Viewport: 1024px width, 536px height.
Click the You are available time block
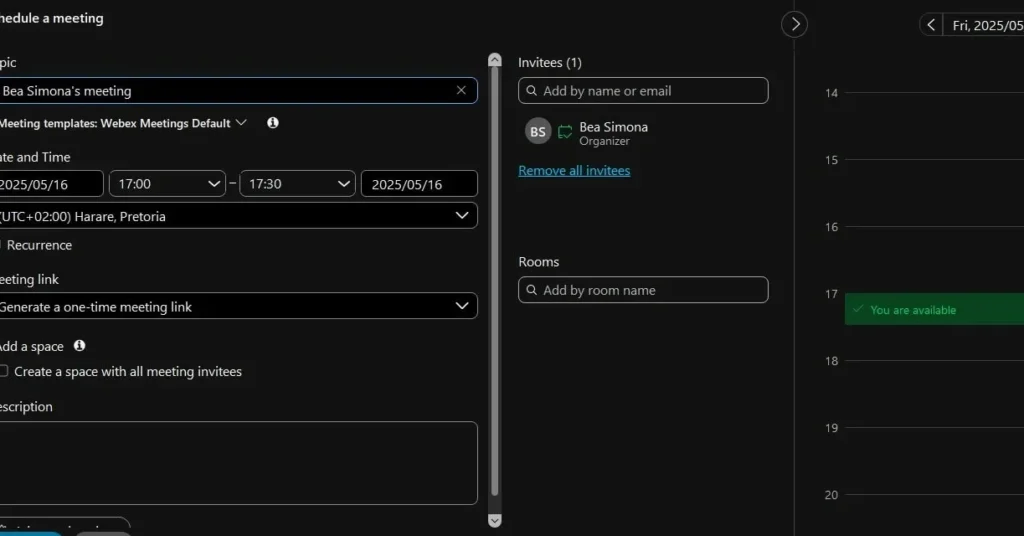pos(934,309)
